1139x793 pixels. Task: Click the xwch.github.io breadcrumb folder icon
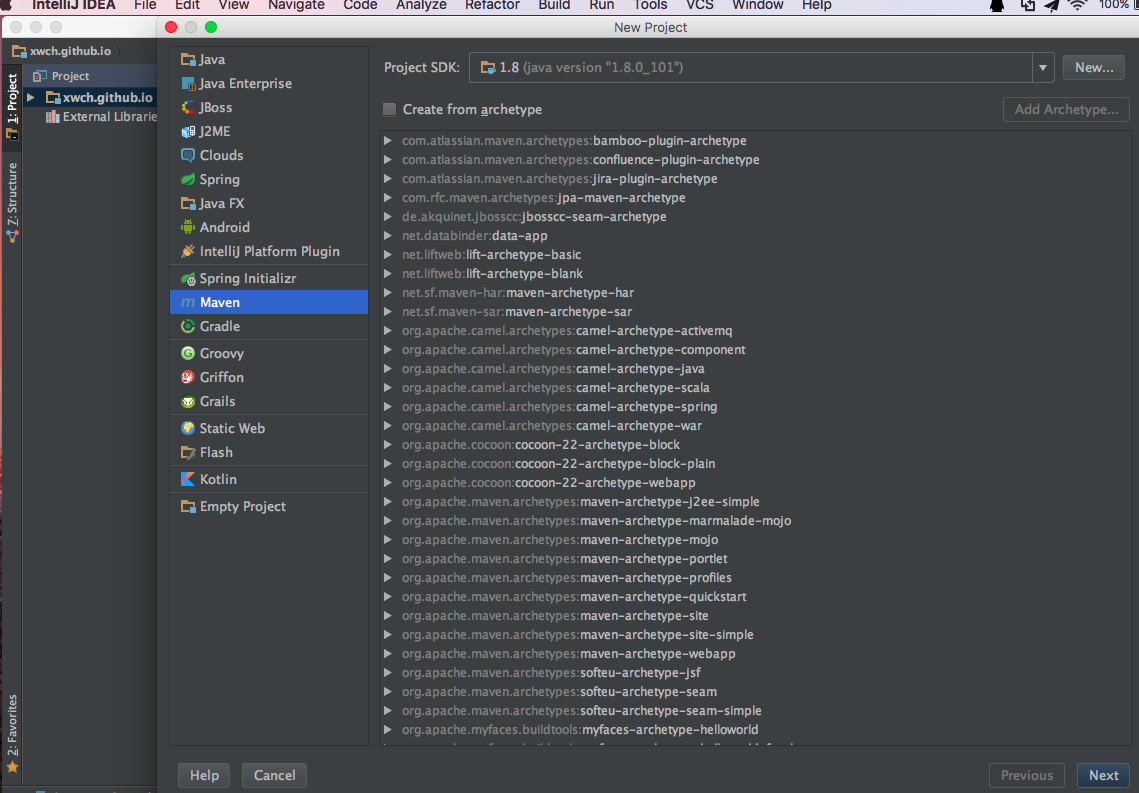point(19,51)
